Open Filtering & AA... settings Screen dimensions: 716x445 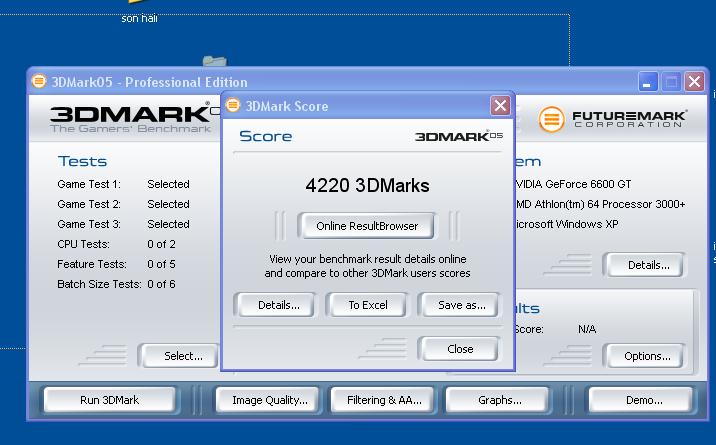coord(384,400)
